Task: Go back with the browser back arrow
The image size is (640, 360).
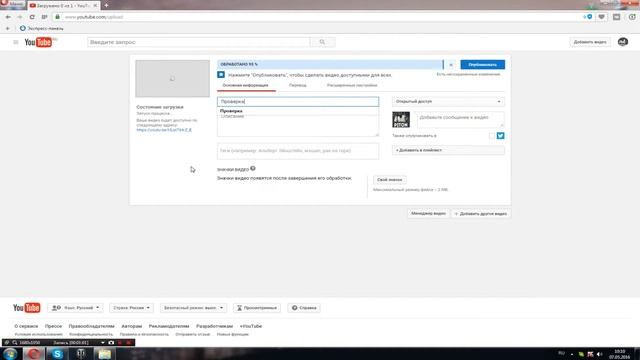Action: [x=8, y=17]
